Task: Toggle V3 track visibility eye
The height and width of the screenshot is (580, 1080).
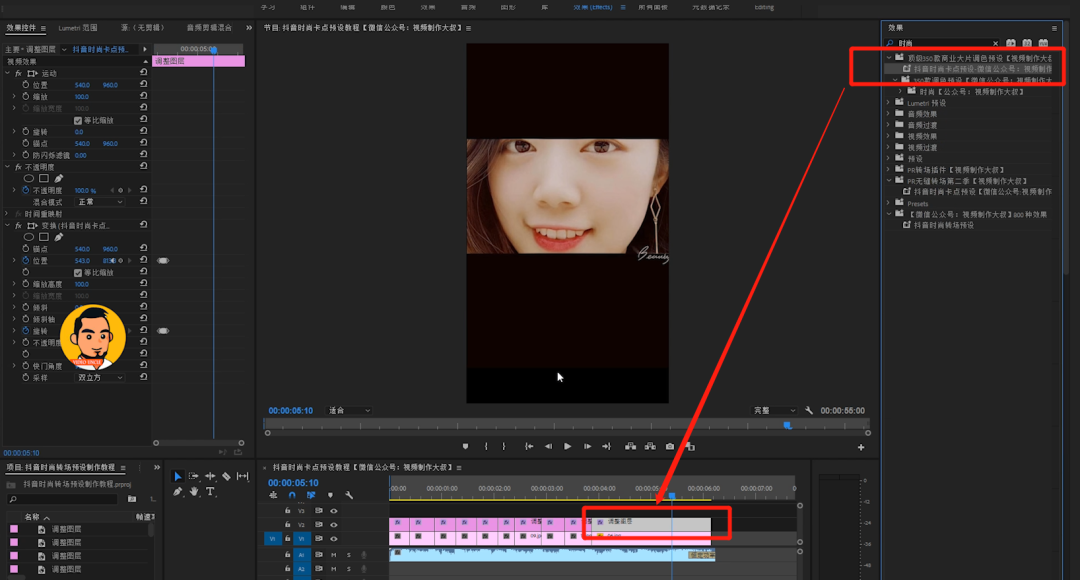Action: click(334, 511)
